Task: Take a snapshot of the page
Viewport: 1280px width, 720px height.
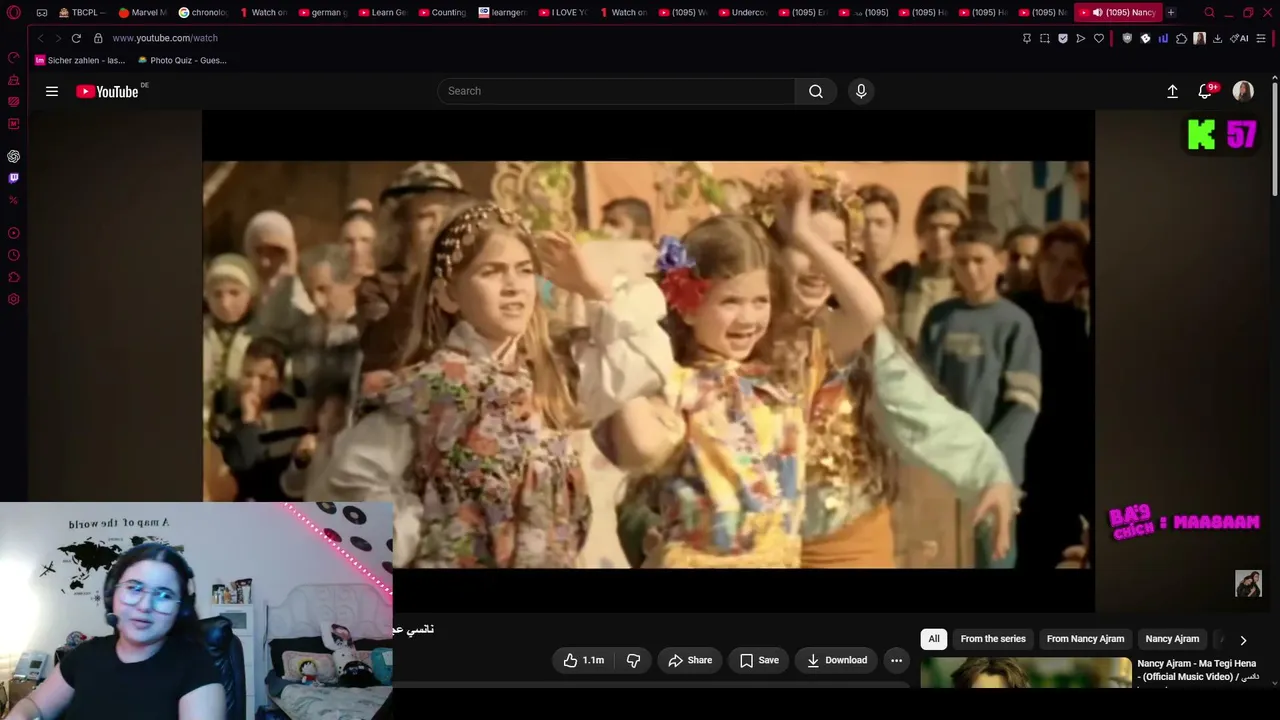Action: pos(1045,38)
